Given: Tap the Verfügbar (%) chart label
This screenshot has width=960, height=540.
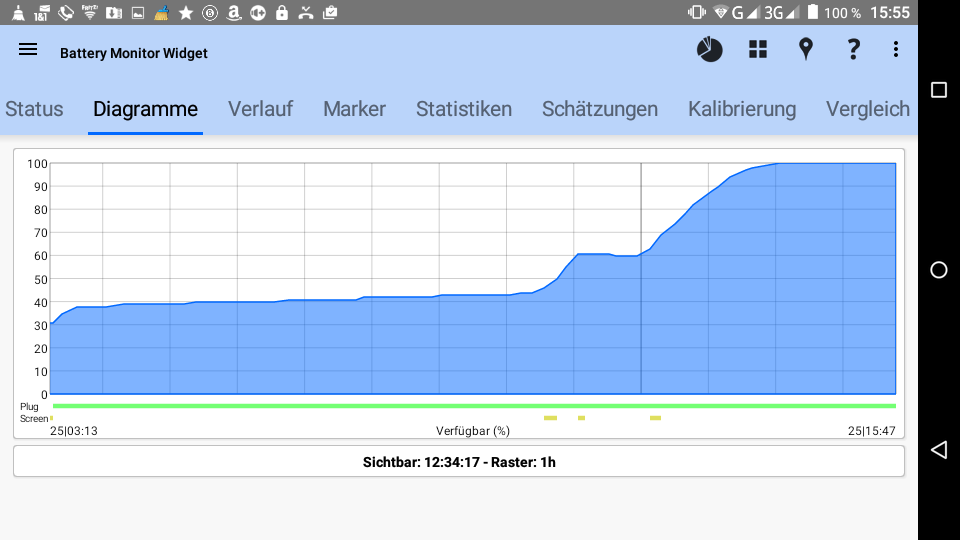Looking at the screenshot, I should pyautogui.click(x=473, y=431).
